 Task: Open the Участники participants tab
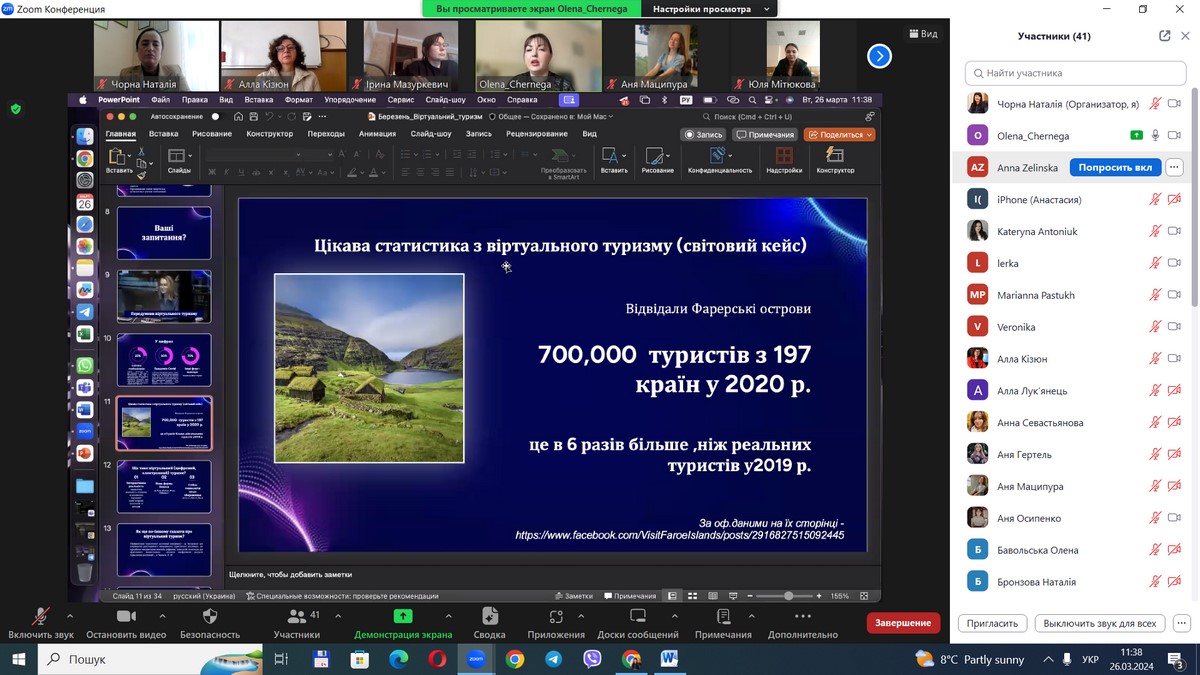[296, 617]
